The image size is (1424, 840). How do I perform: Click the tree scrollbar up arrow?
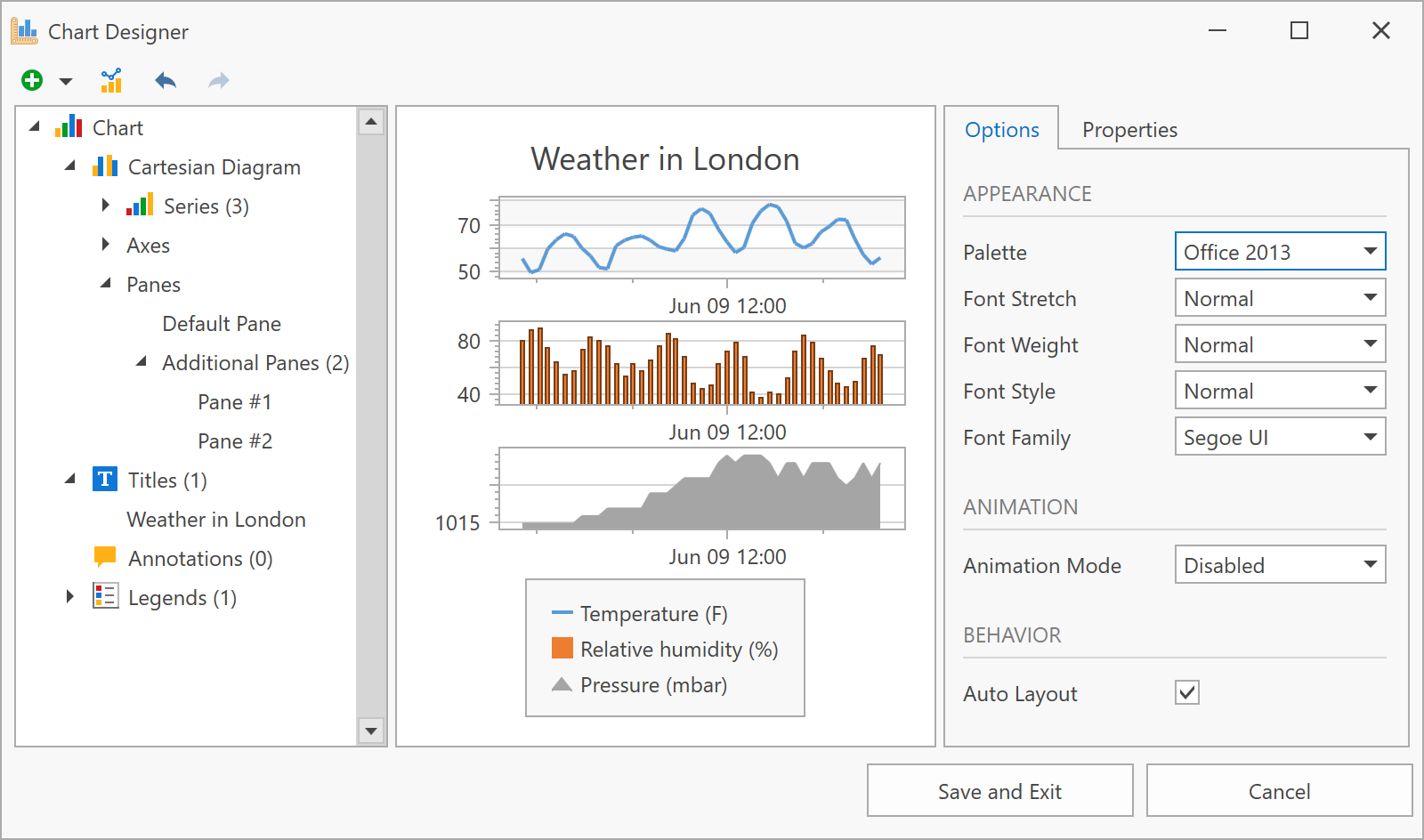coord(371,121)
